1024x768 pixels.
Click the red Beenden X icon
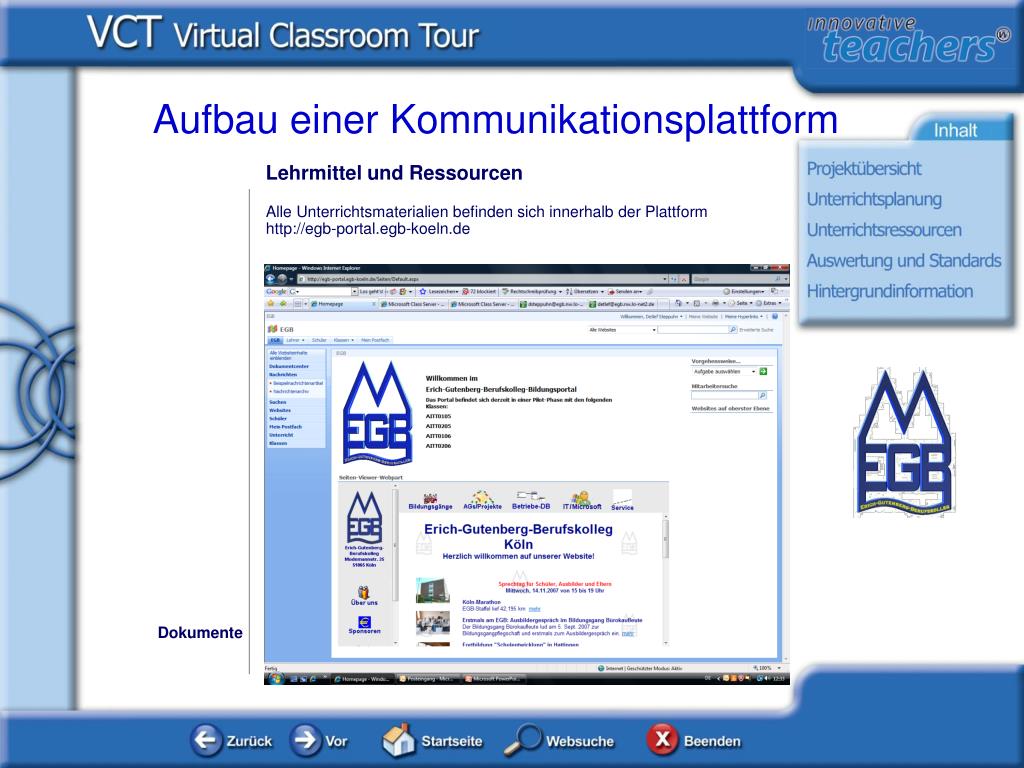(x=662, y=740)
